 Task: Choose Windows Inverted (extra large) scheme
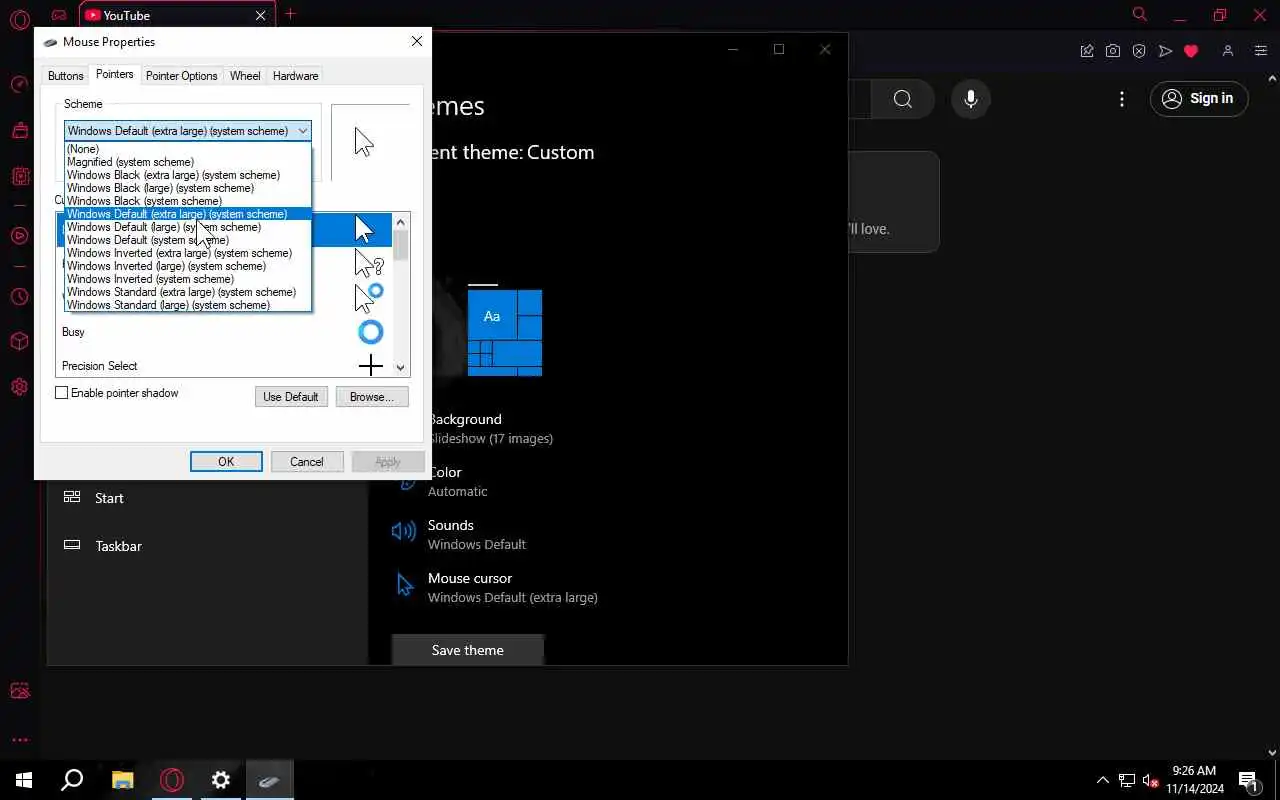(x=188, y=253)
